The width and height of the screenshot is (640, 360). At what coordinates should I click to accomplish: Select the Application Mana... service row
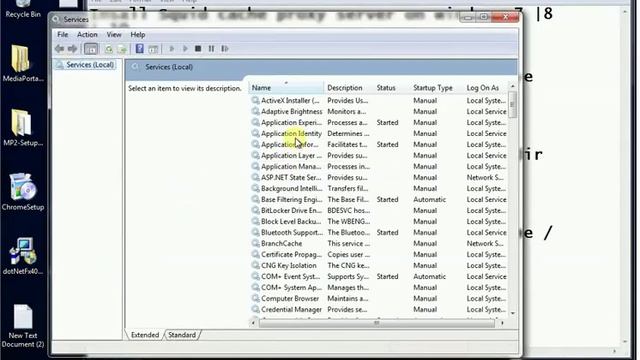tap(378, 167)
